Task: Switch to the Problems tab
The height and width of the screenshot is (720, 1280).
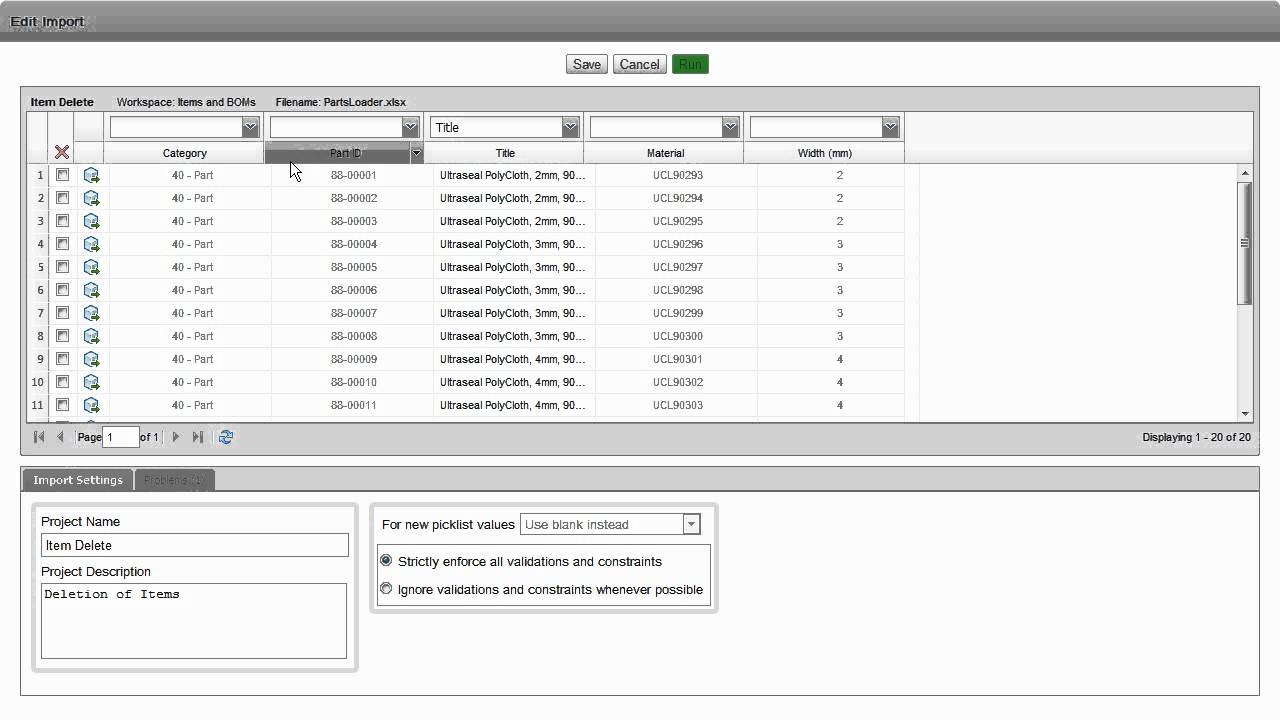Action: pyautogui.click(x=174, y=480)
